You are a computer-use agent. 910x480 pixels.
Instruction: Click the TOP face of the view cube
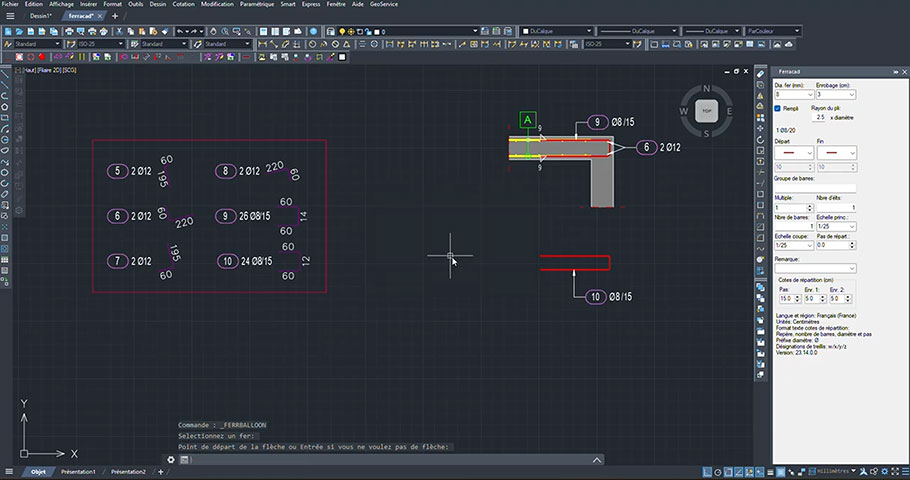(x=706, y=111)
